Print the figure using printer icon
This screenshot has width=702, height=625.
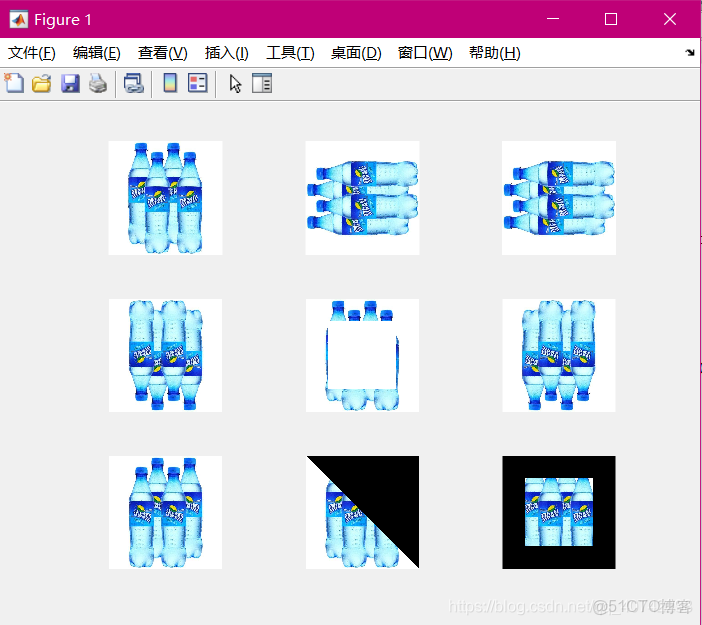pyautogui.click(x=98, y=83)
